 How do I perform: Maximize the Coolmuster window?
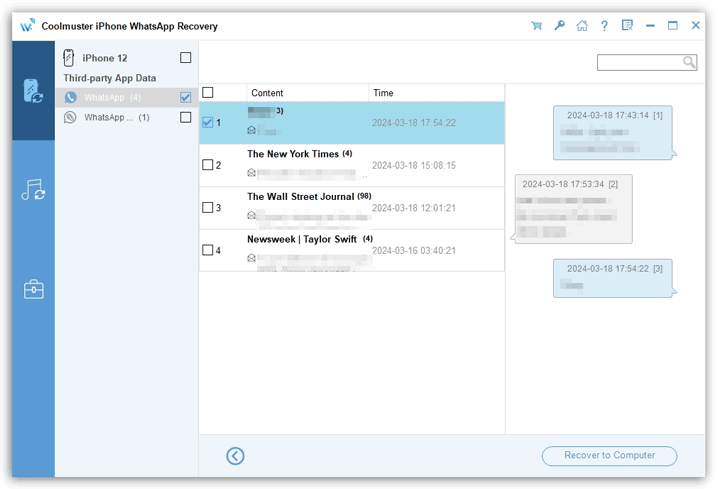point(673,26)
